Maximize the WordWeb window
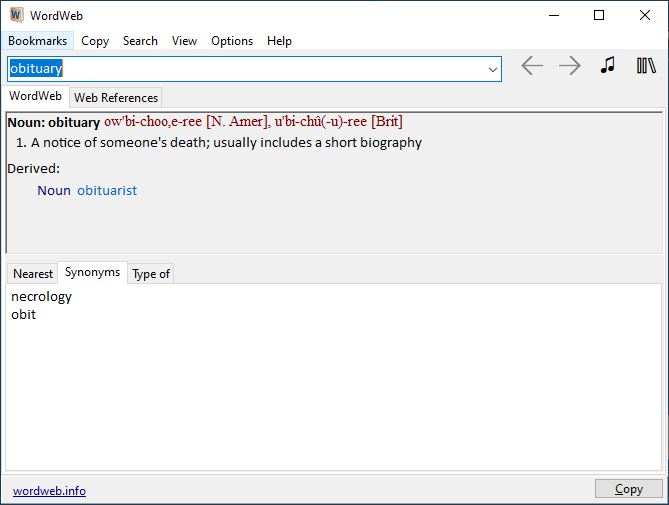 pyautogui.click(x=599, y=15)
